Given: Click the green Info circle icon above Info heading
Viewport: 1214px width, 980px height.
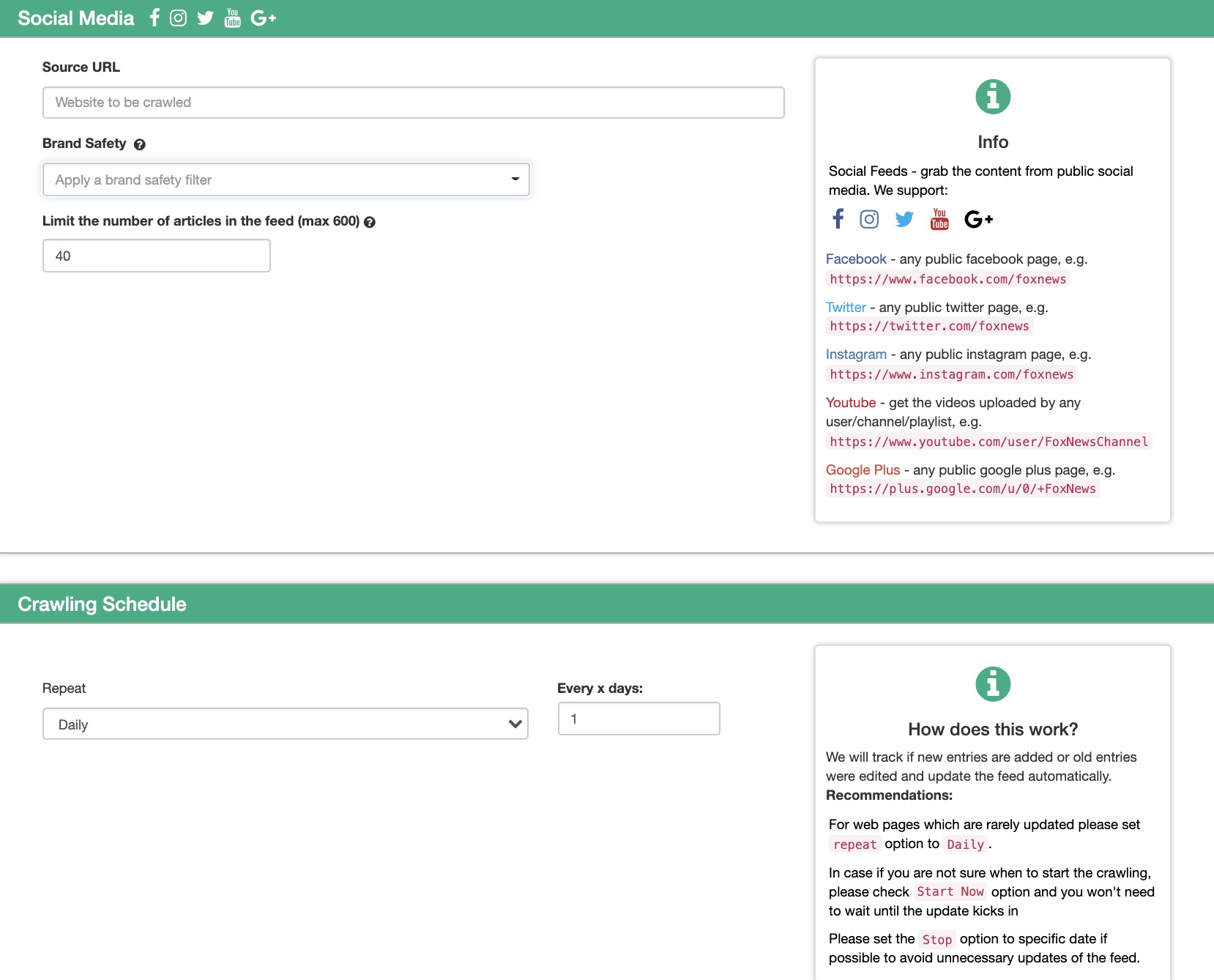Looking at the screenshot, I should pyautogui.click(x=993, y=97).
